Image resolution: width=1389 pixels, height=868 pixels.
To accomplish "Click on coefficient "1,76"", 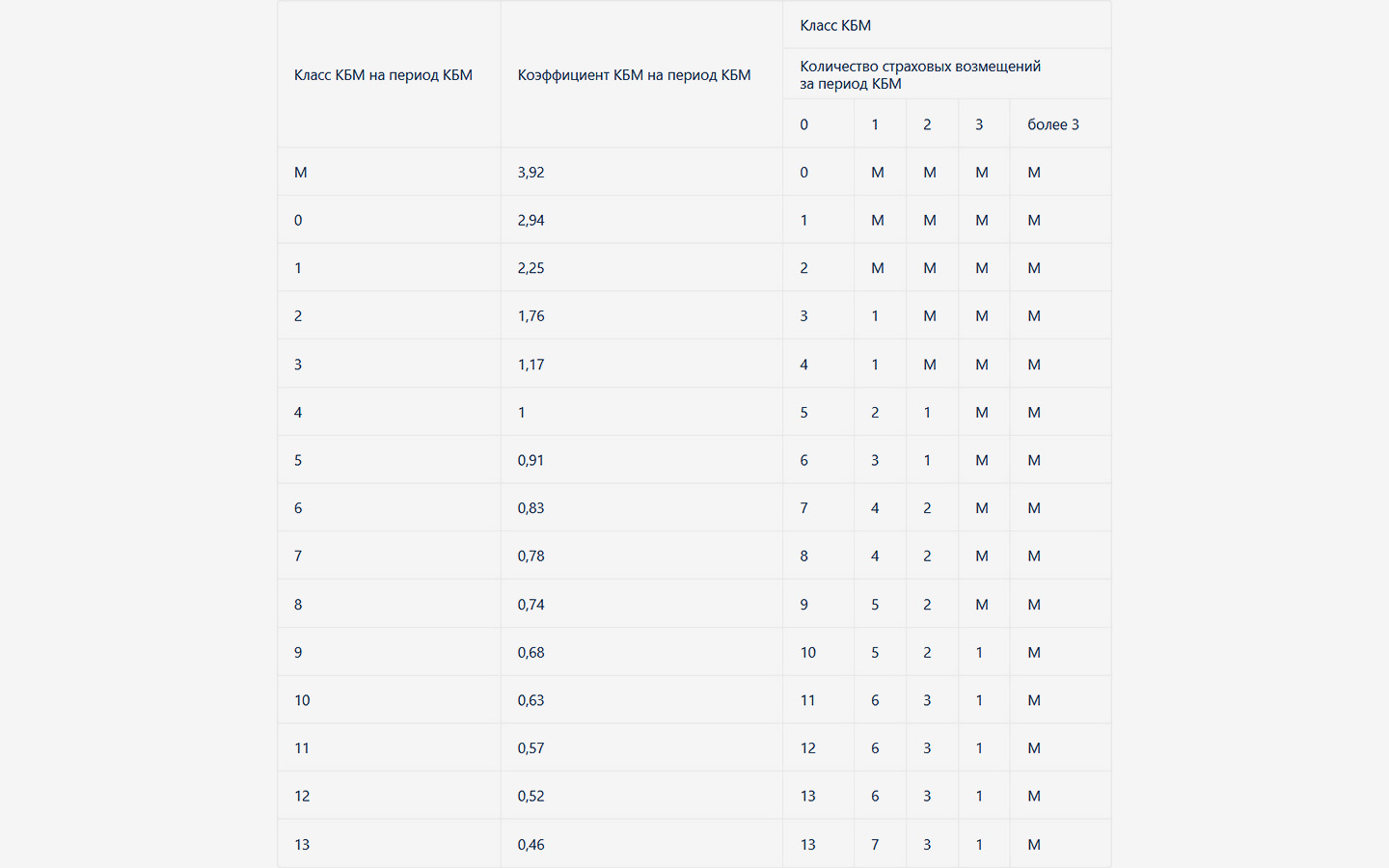I will 531,316.
